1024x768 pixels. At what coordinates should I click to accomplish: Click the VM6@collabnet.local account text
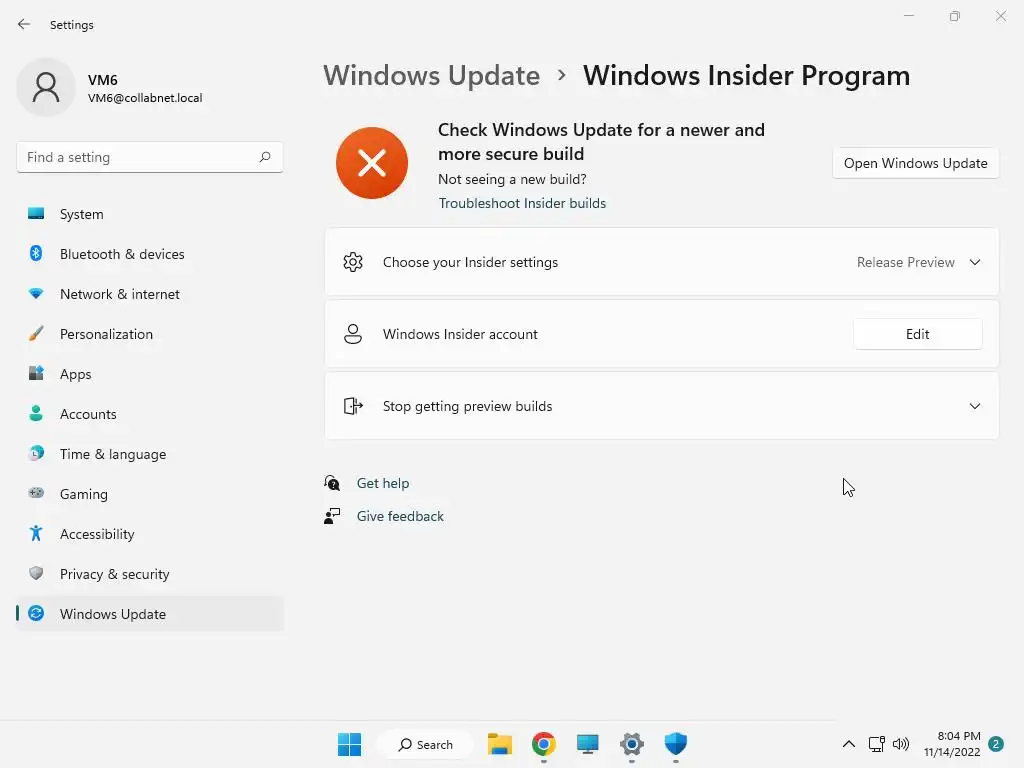(145, 98)
